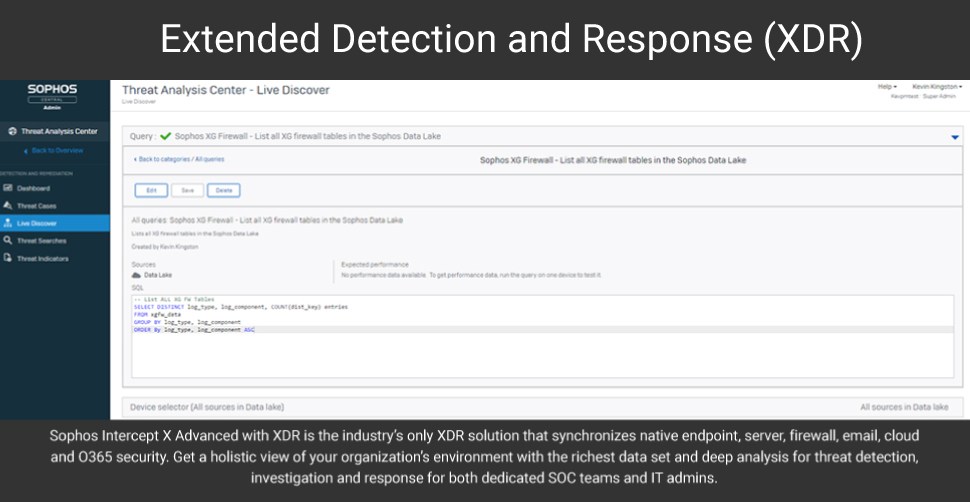Click the Sophos Central Admin logo
Viewport: 970px width, 502px height.
(x=53, y=97)
